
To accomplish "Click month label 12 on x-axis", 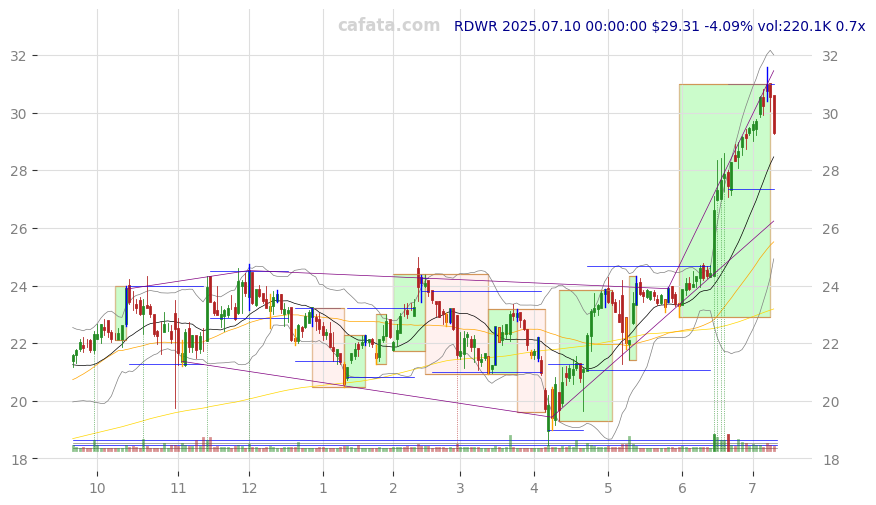I will pyautogui.click(x=249, y=488).
